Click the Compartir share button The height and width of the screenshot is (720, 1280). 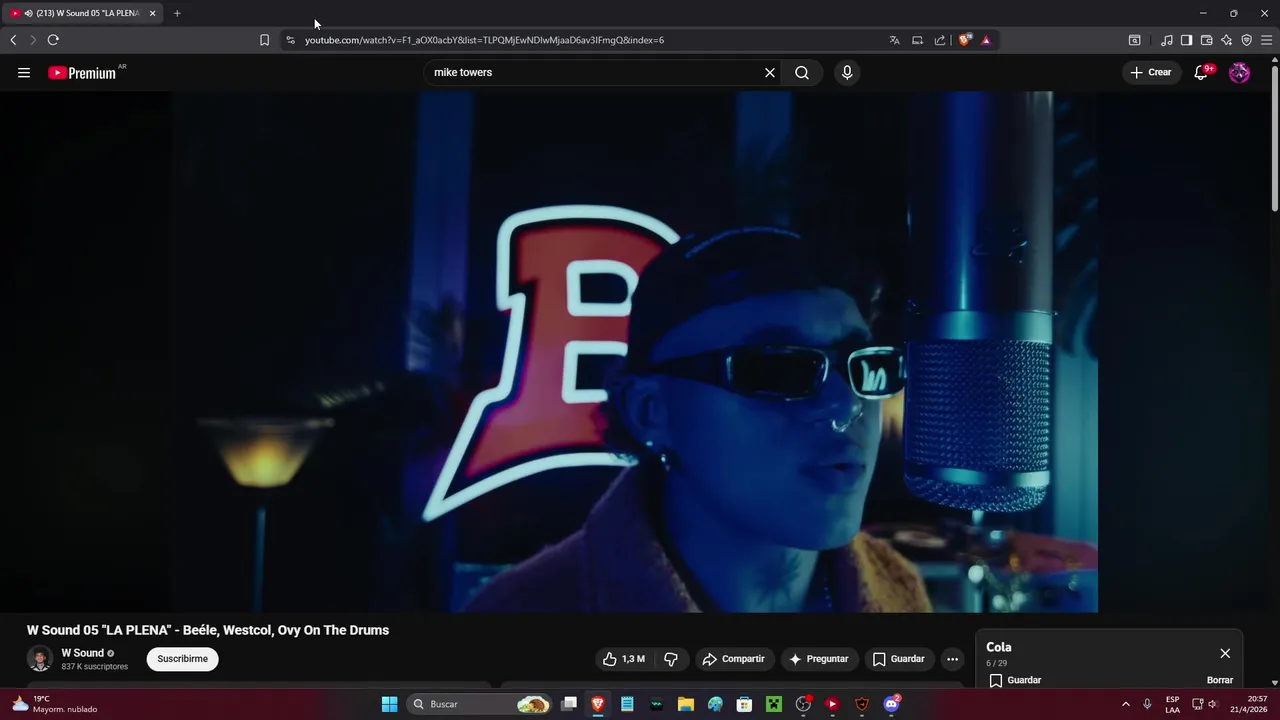[x=733, y=659]
